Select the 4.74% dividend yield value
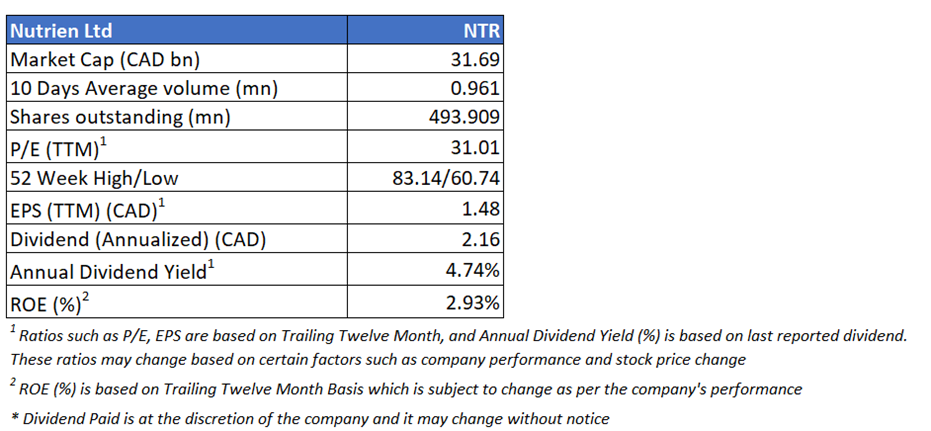The width and height of the screenshot is (931, 431). click(x=472, y=271)
